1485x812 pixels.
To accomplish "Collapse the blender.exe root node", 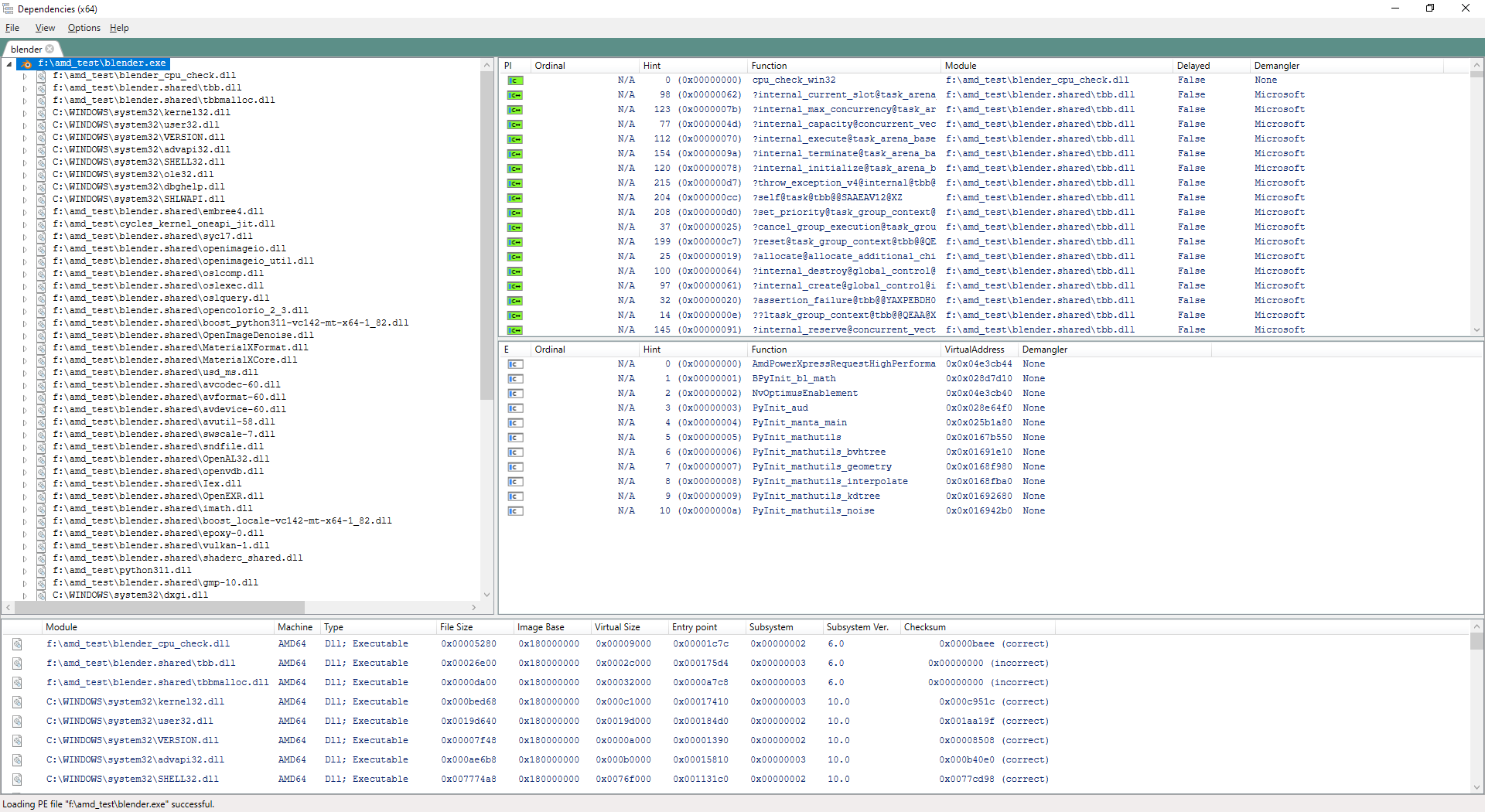I will pyautogui.click(x=9, y=64).
